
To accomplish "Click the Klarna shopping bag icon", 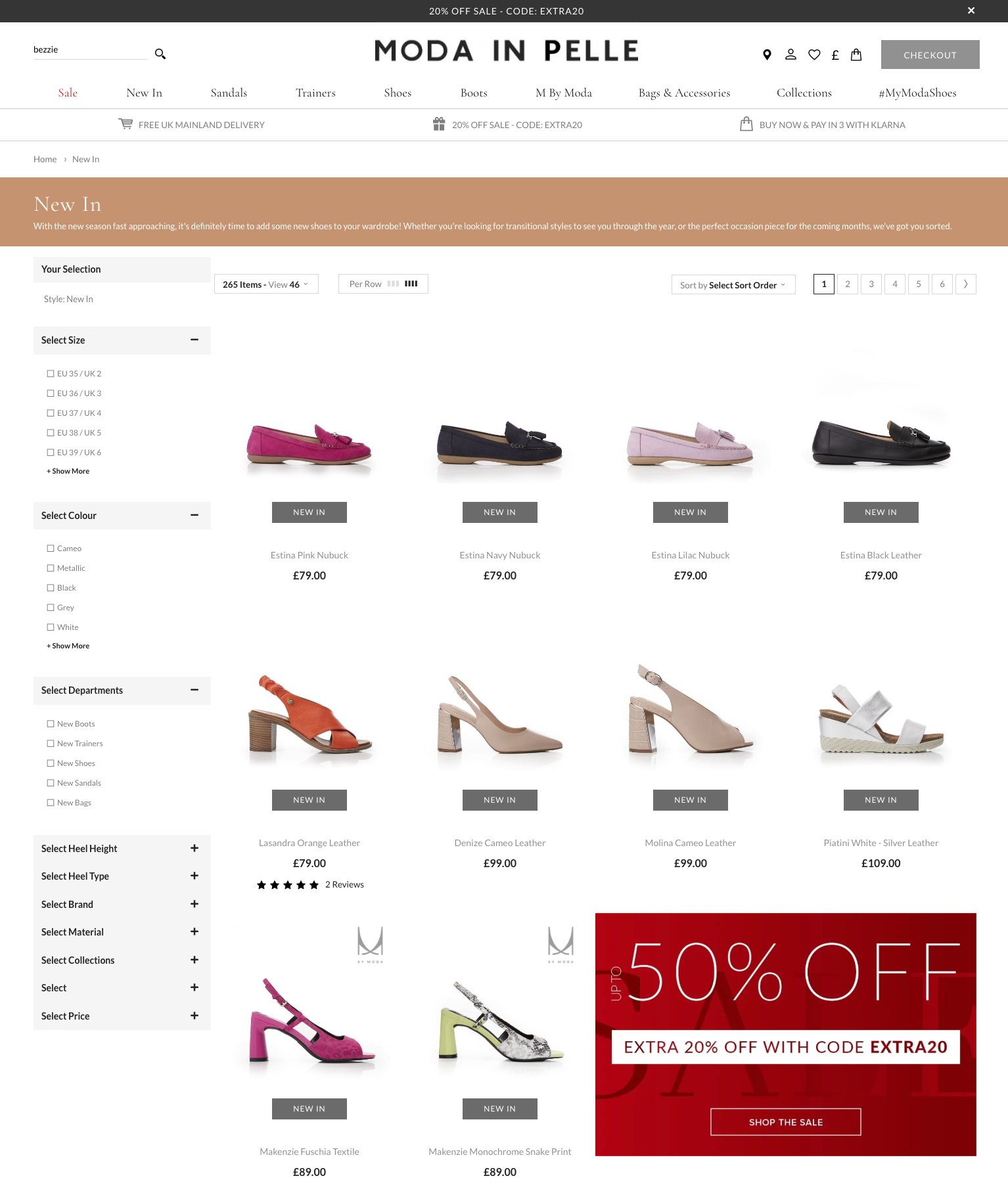I will [746, 124].
